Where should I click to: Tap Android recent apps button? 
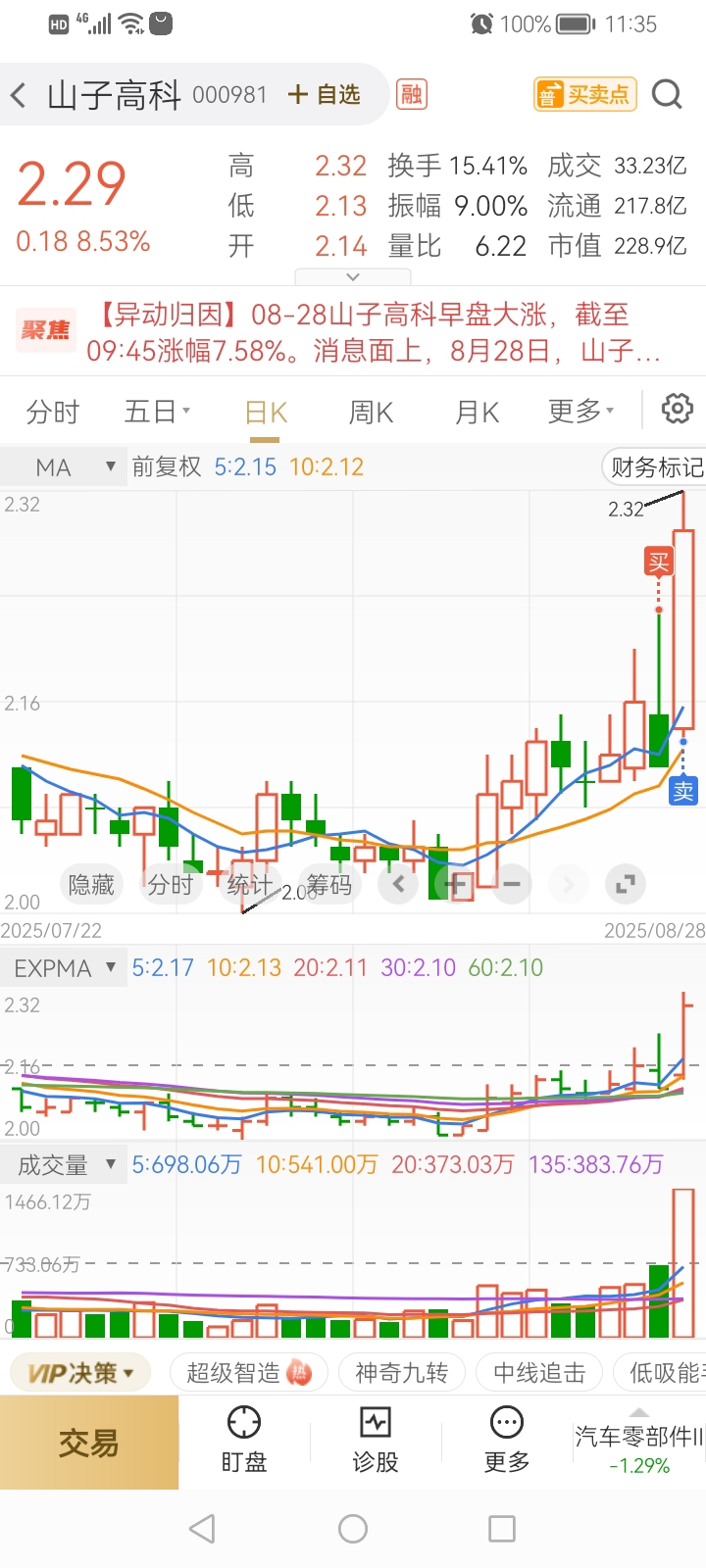(502, 1529)
